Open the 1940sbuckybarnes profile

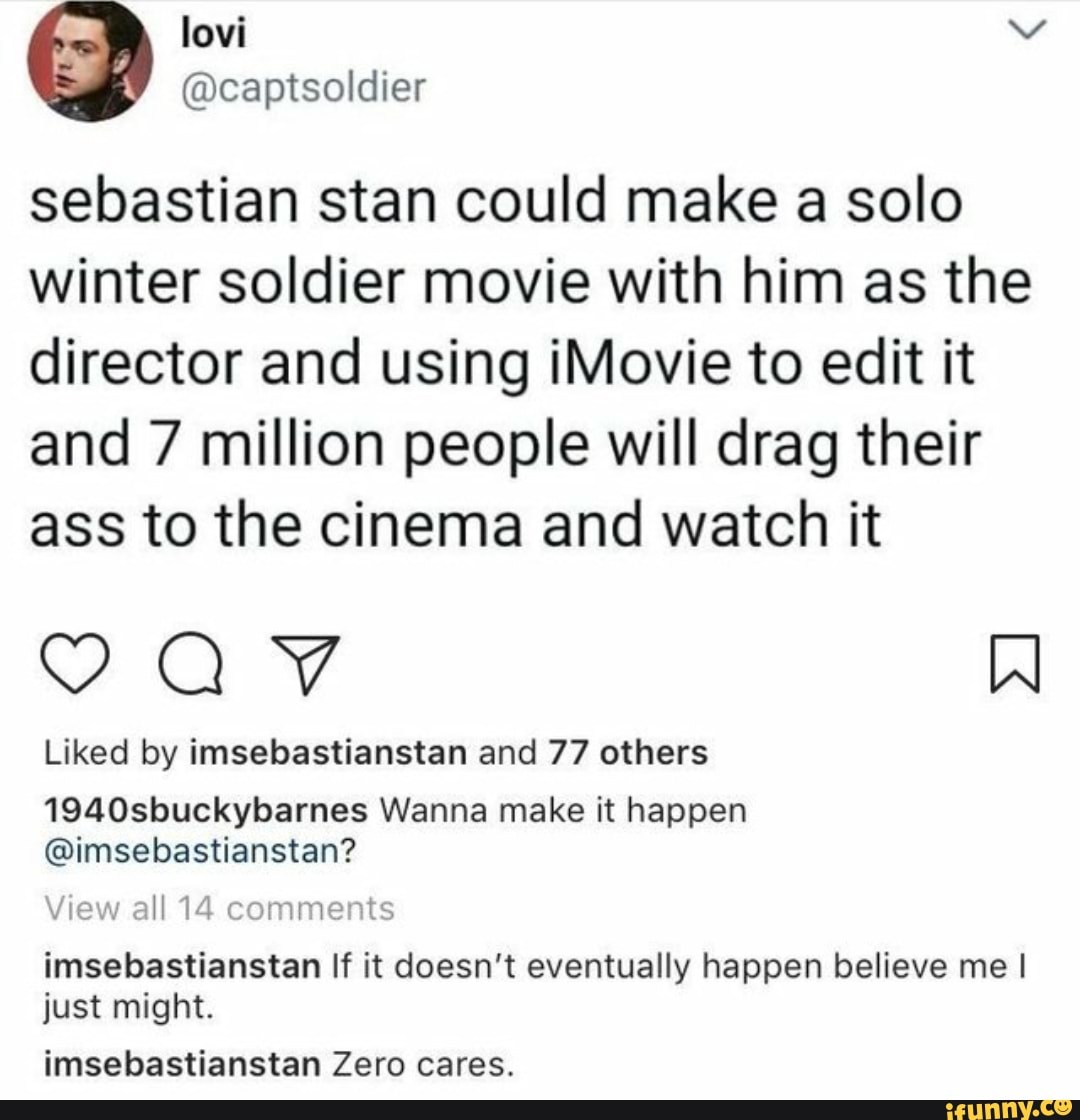[x=207, y=811]
